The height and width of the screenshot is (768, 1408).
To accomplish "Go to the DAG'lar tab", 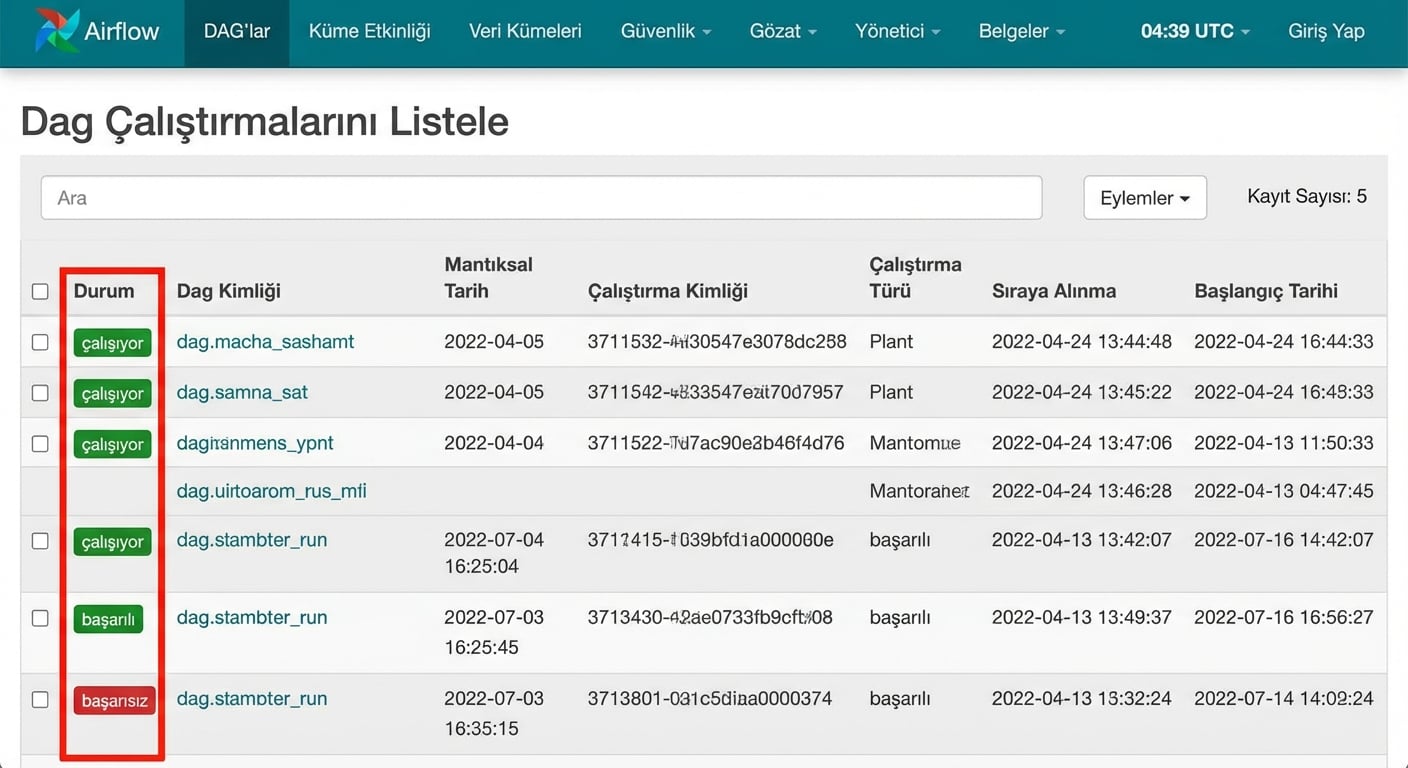I will click(x=237, y=31).
